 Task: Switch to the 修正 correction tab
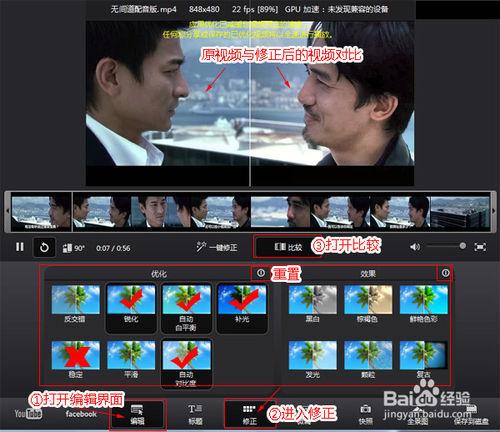click(250, 415)
